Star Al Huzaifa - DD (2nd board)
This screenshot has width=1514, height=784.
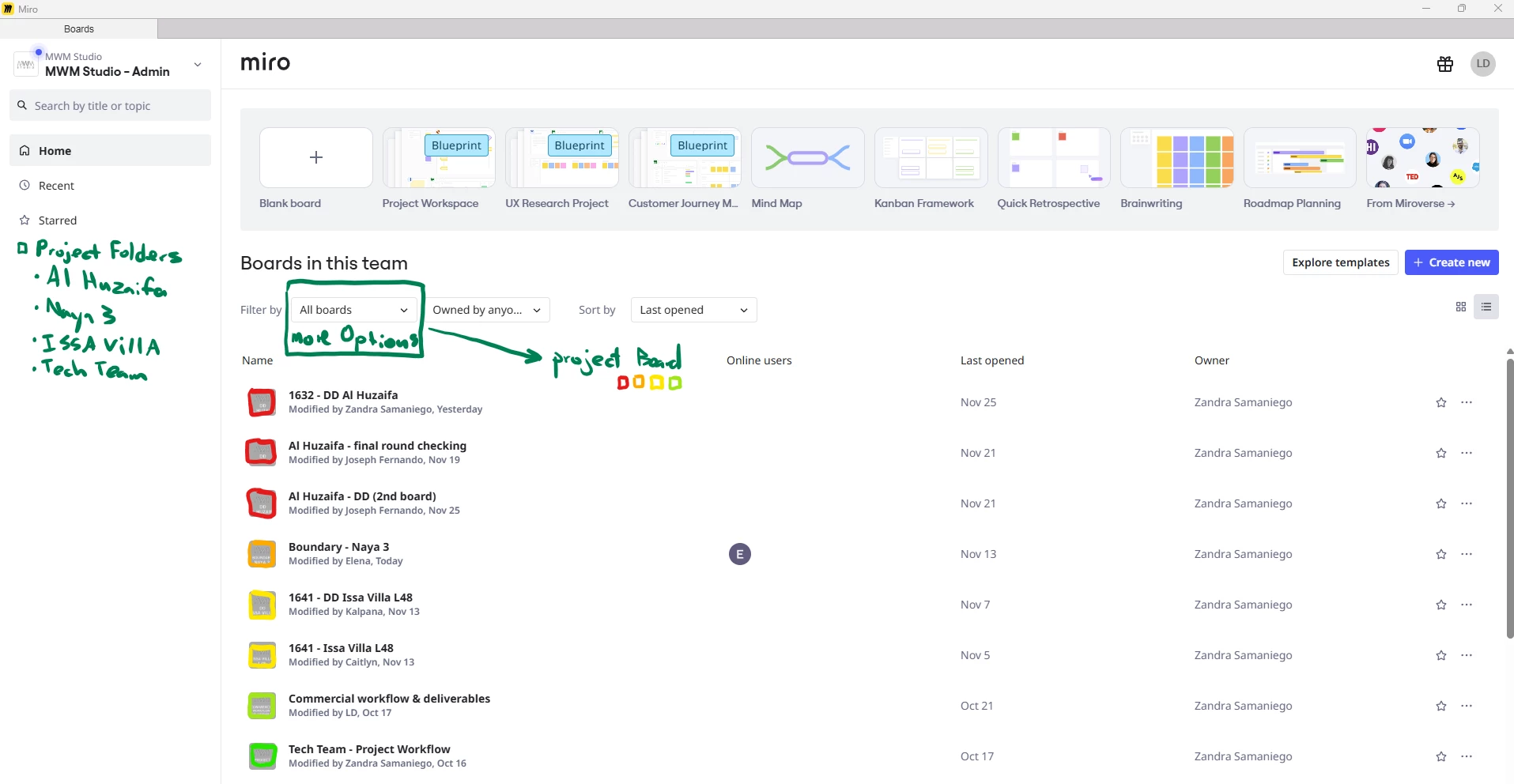pyautogui.click(x=1441, y=503)
